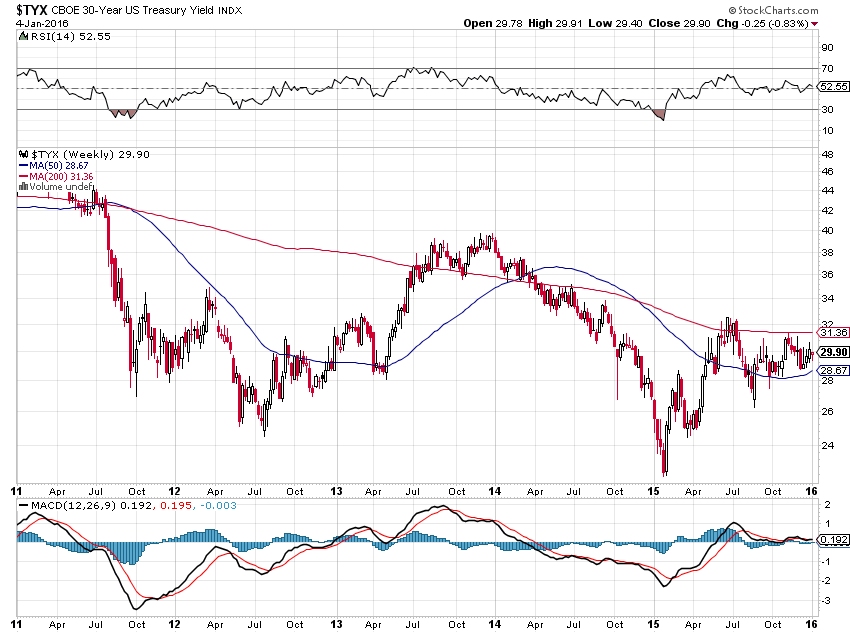Click the 28.67 price tag on right axis
The width and height of the screenshot is (850, 633).
[832, 370]
